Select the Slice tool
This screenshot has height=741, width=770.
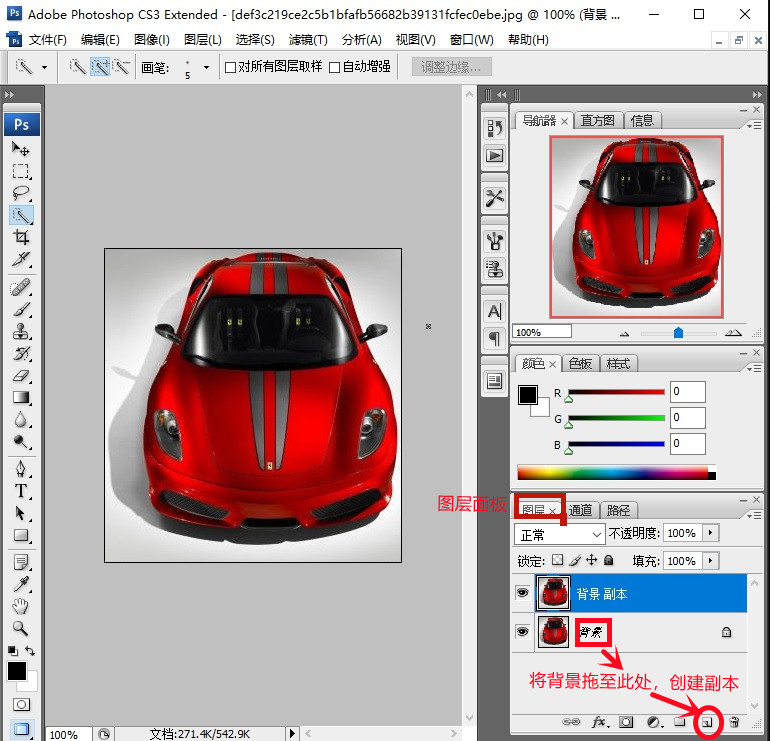[x=21, y=259]
